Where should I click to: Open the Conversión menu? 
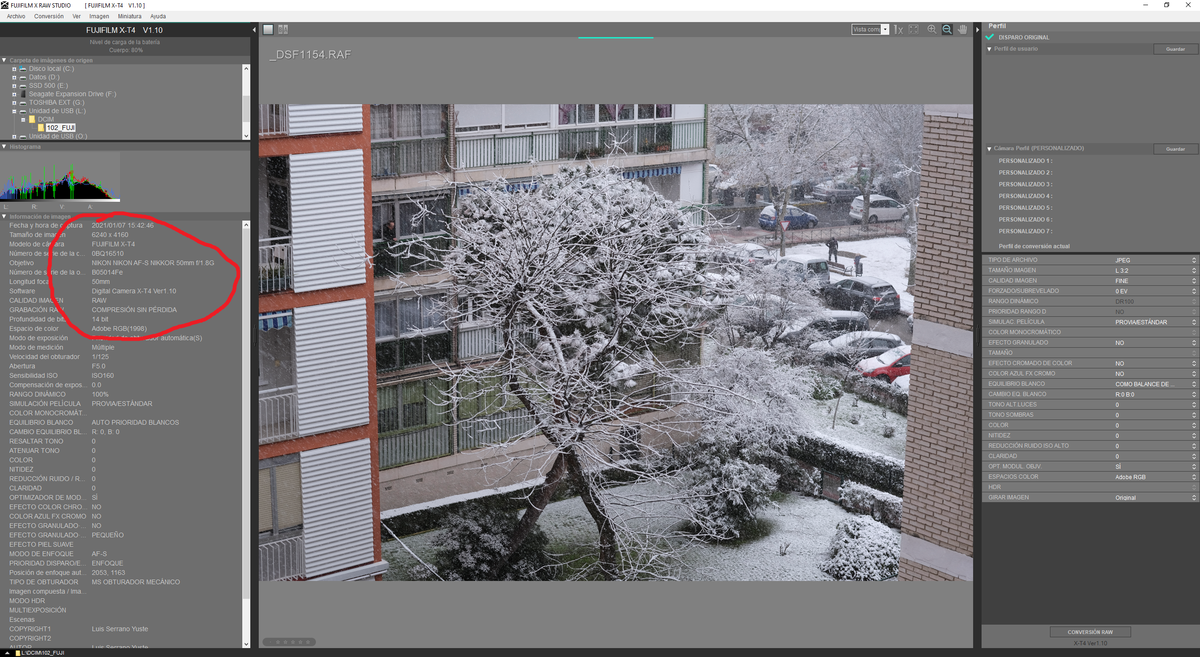click(48, 16)
